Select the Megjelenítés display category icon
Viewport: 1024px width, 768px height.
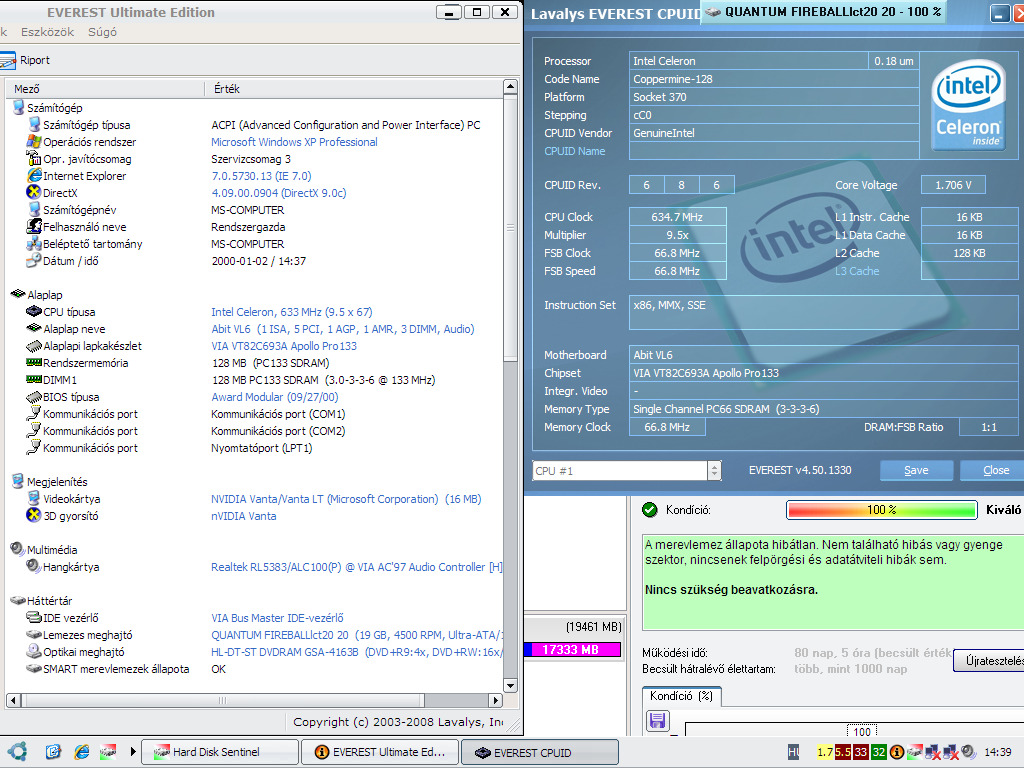click(18, 481)
